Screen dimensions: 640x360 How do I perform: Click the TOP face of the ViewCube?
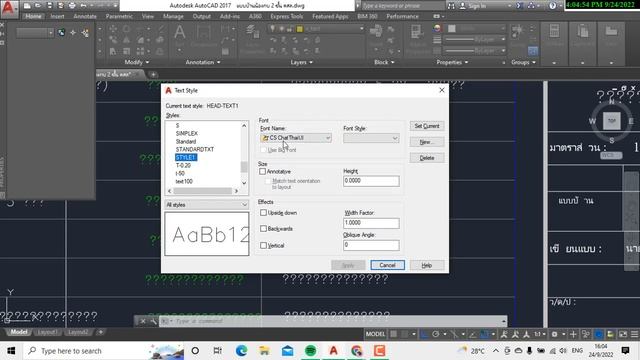[611, 121]
